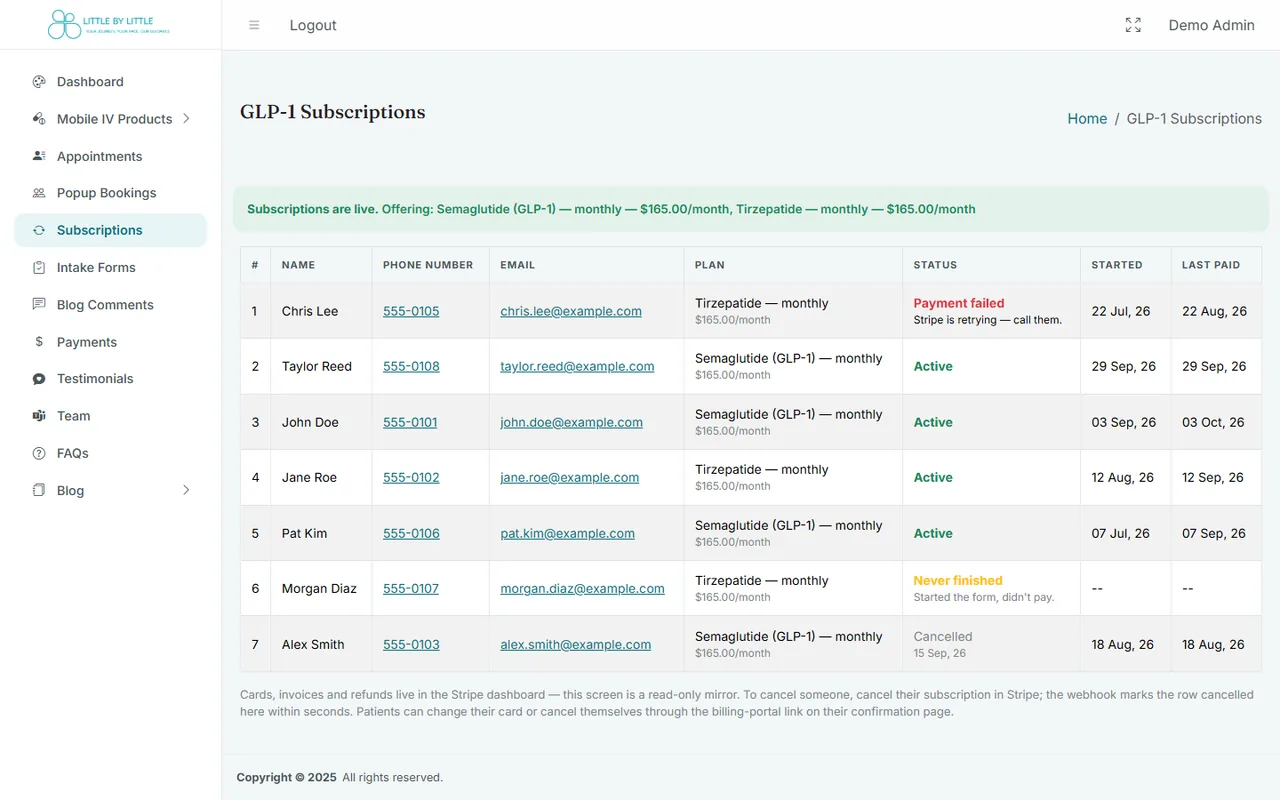Click the Dashboard palette icon

coord(39,82)
